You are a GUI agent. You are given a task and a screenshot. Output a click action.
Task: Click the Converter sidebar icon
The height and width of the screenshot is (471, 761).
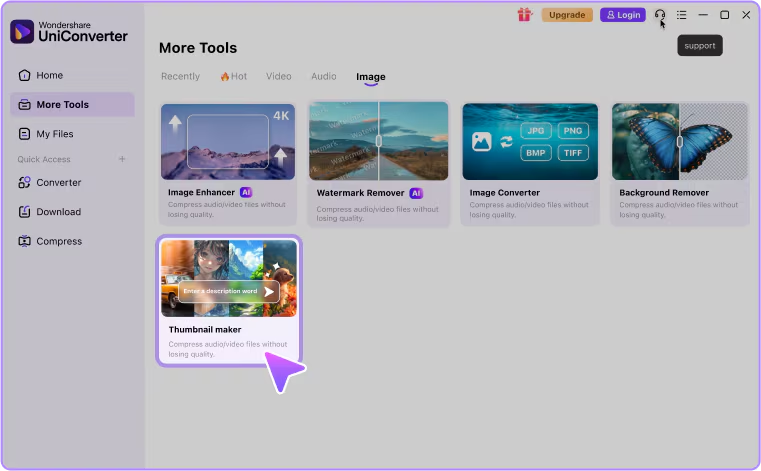click(24, 183)
